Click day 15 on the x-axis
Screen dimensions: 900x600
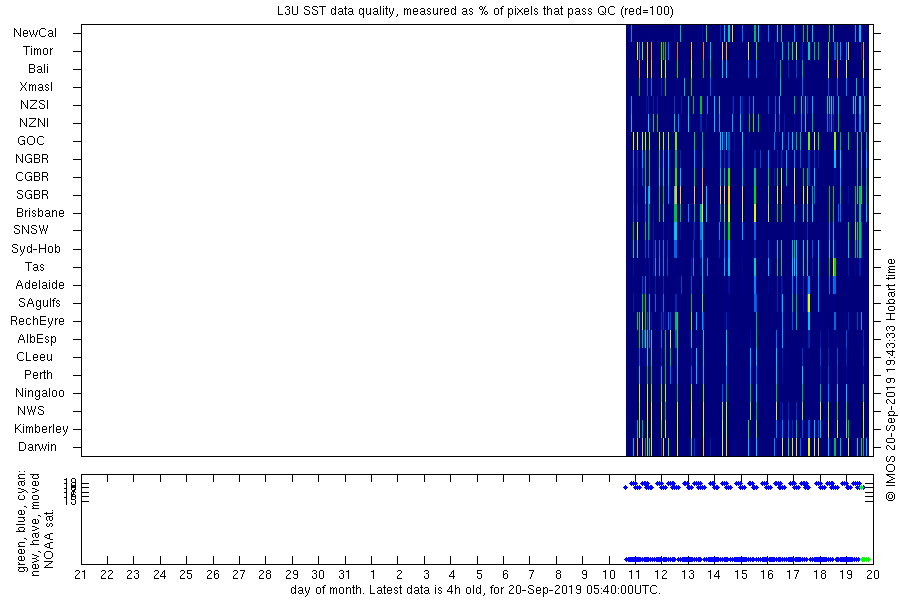740,575
